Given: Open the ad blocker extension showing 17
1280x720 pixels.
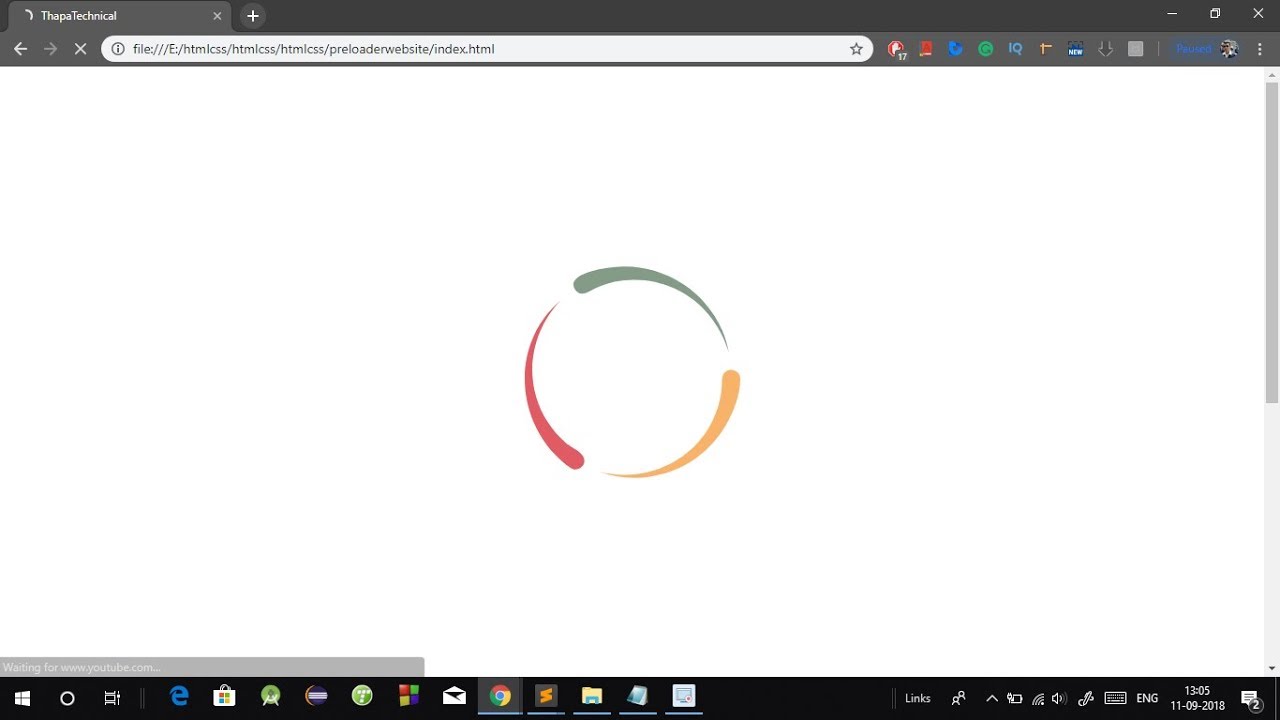Looking at the screenshot, I should pos(896,49).
